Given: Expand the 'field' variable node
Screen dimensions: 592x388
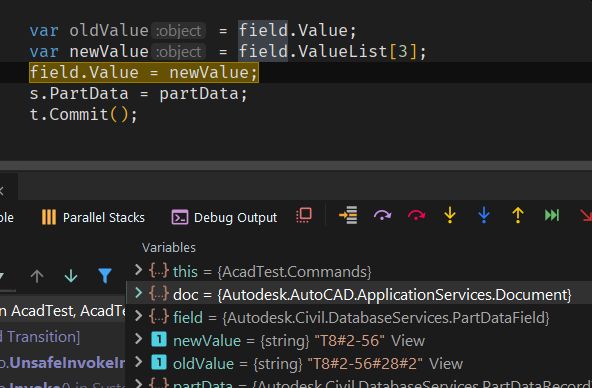Looking at the screenshot, I should point(138,316).
